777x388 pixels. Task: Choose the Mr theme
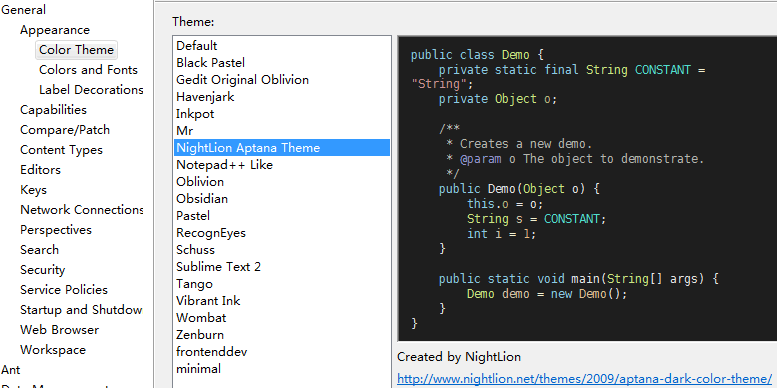pyautogui.click(x=282, y=130)
